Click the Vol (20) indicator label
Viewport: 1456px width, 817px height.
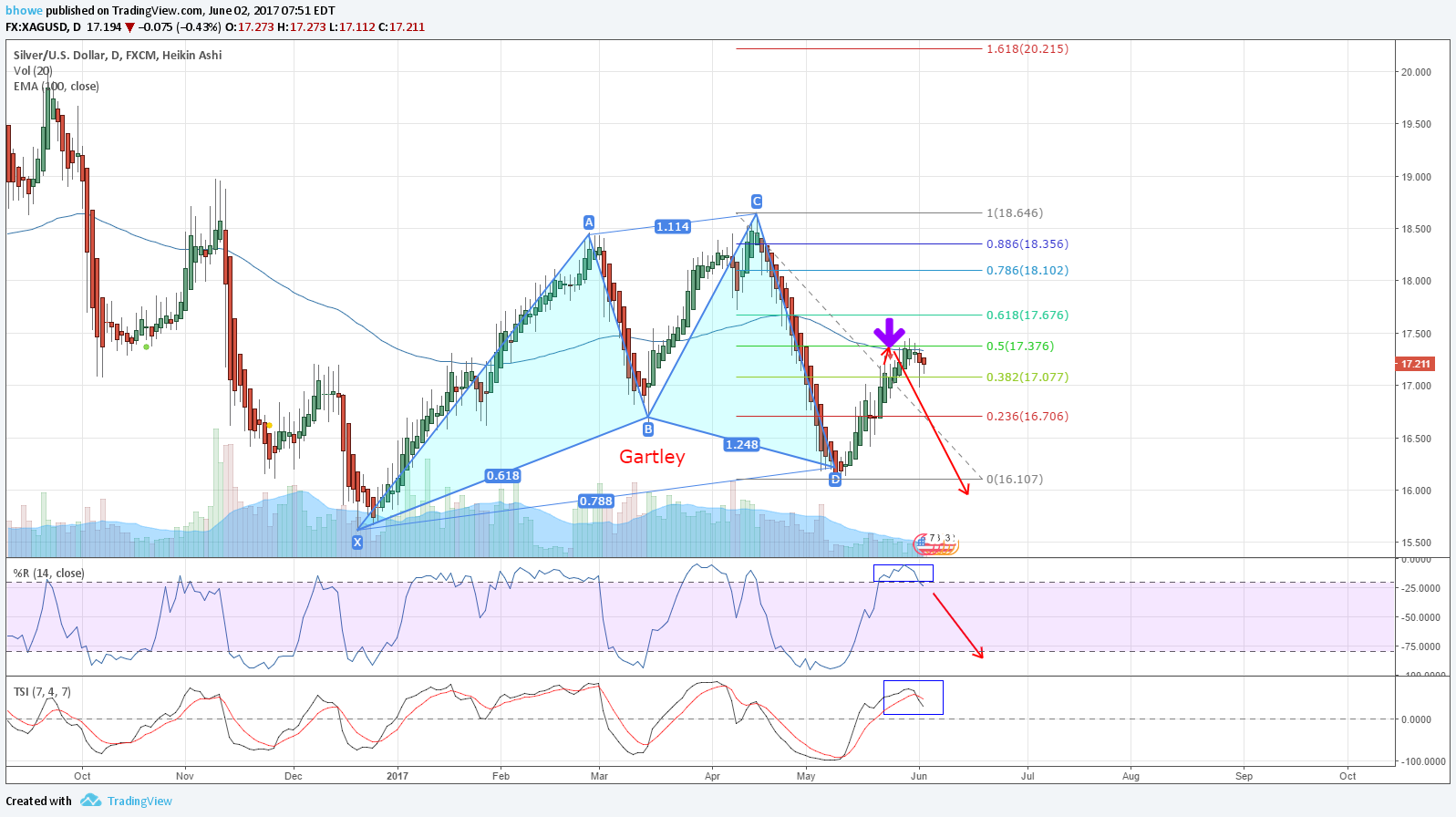click(x=33, y=70)
